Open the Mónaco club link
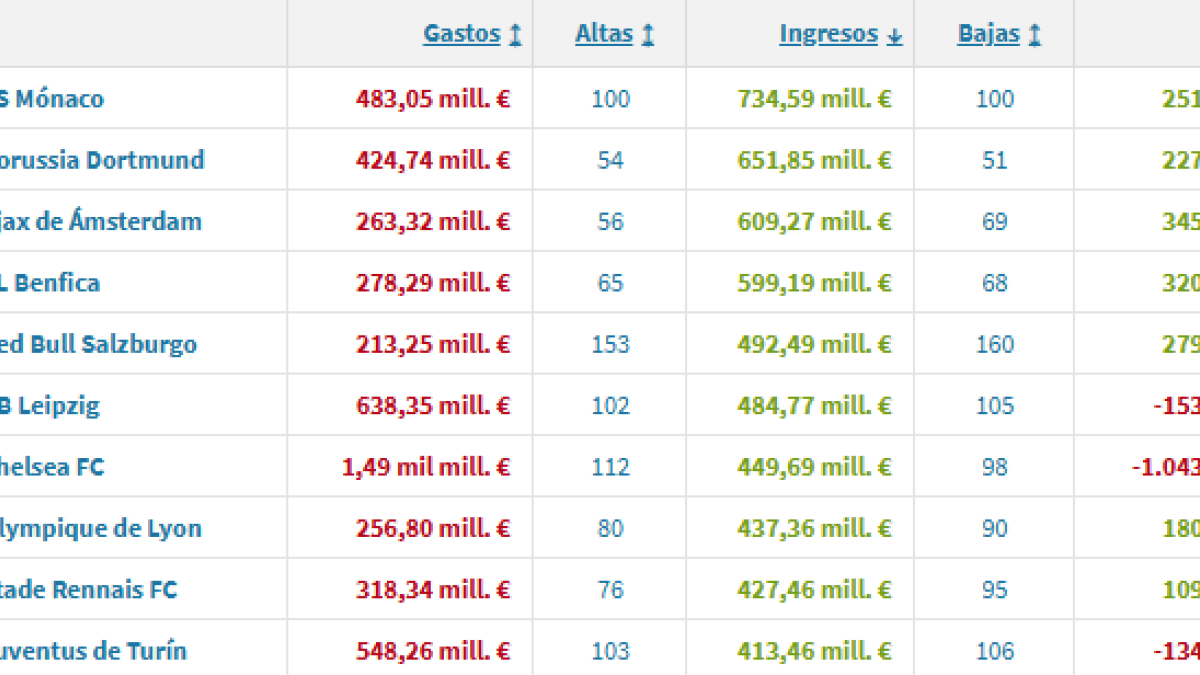1200x675 pixels. (x=52, y=99)
